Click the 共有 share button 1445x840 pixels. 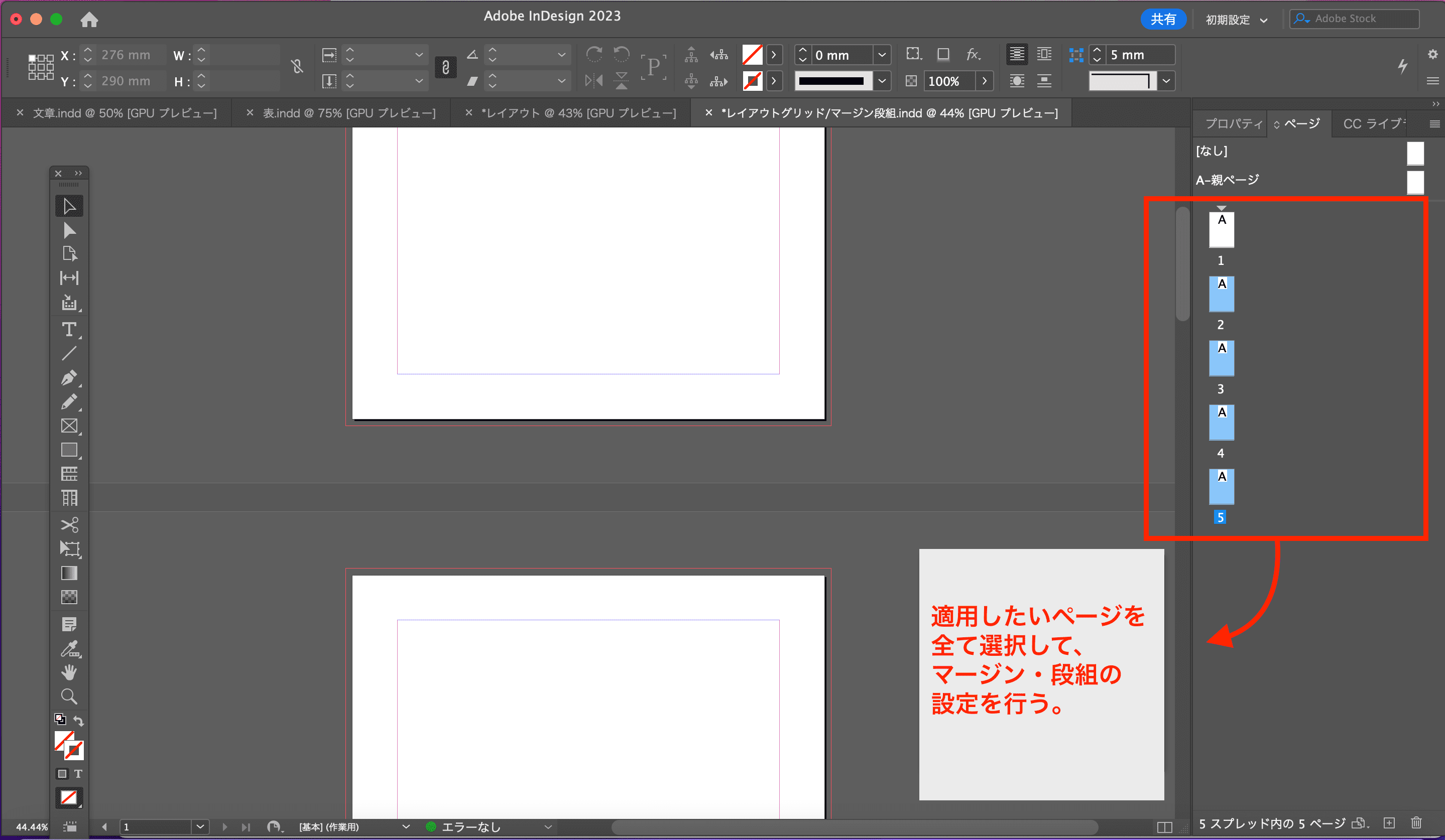click(1163, 20)
